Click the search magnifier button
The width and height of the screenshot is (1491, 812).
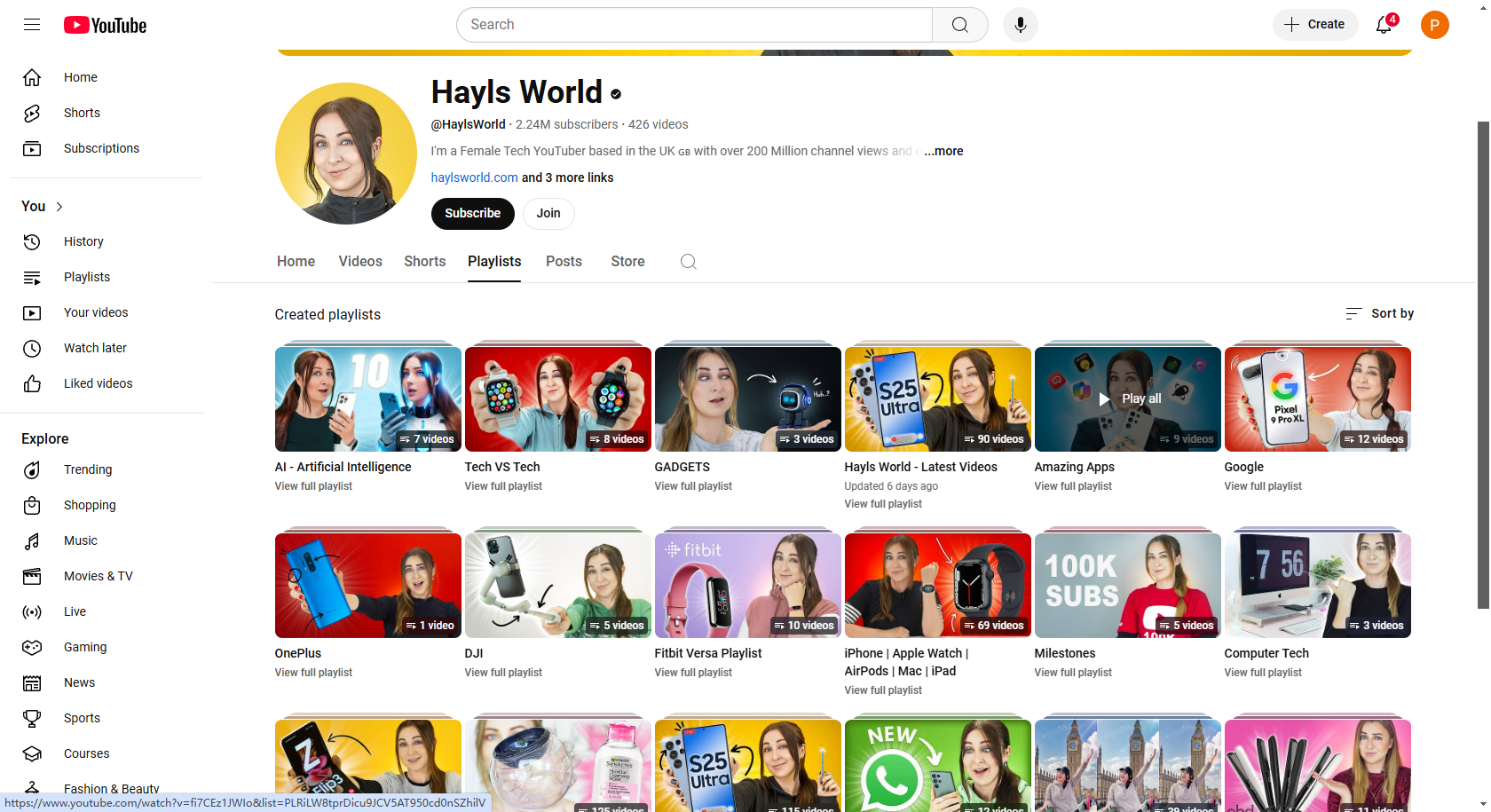click(960, 25)
